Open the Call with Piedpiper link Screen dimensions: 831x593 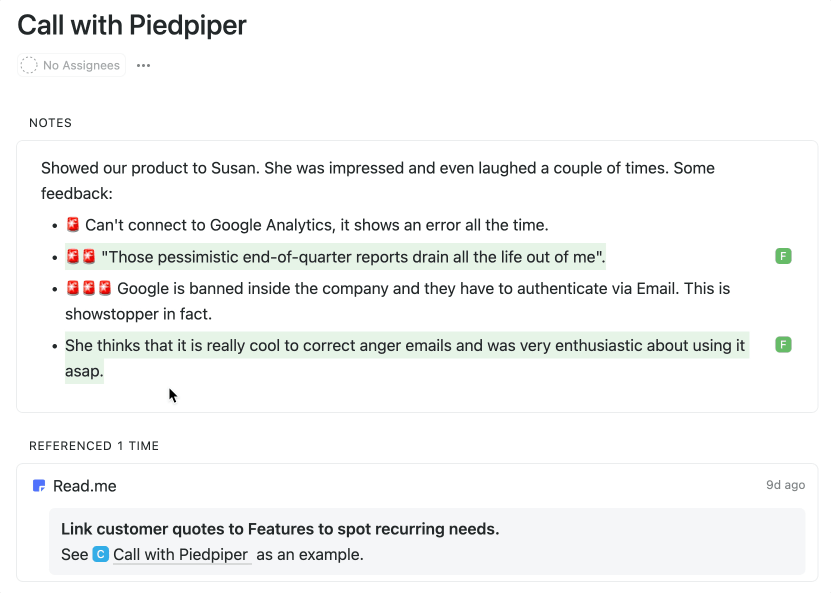181,554
